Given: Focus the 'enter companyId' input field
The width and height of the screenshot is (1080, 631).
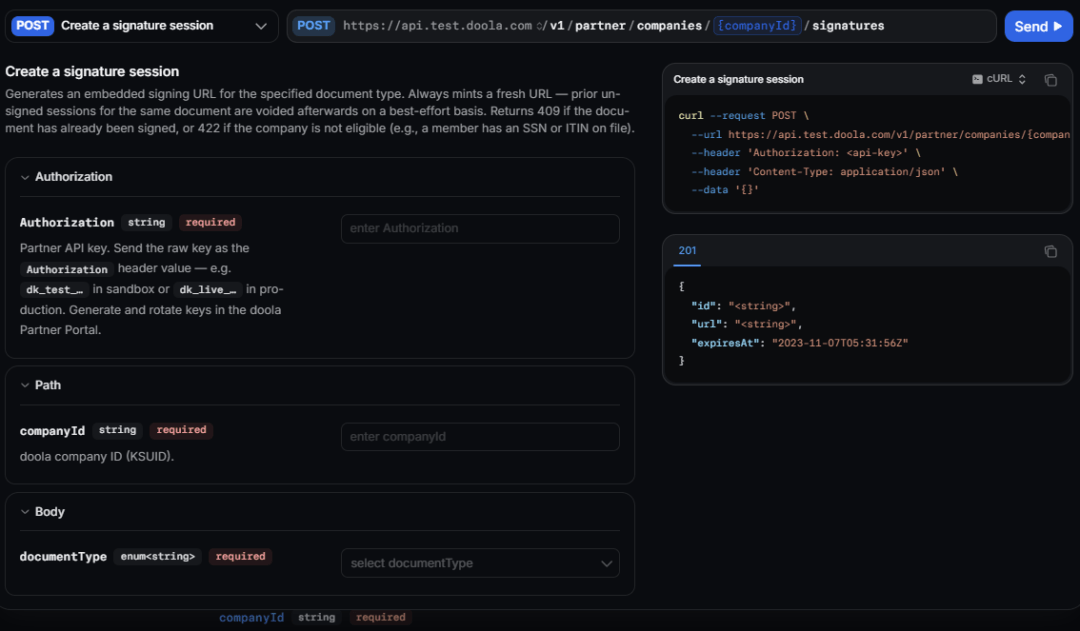Looking at the screenshot, I should pyautogui.click(x=480, y=437).
